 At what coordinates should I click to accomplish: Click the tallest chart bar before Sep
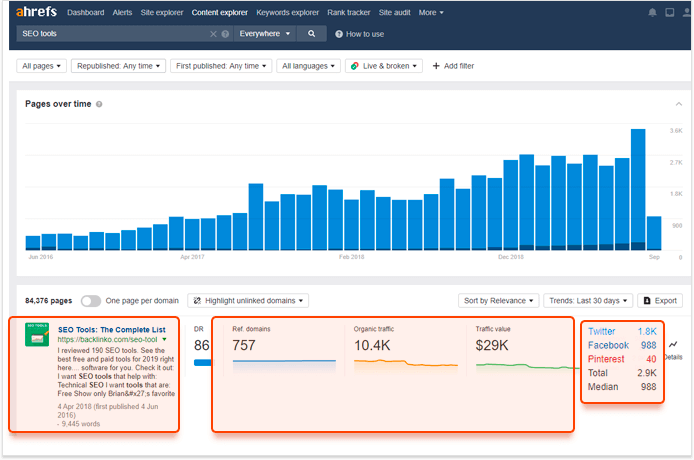[x=638, y=189]
